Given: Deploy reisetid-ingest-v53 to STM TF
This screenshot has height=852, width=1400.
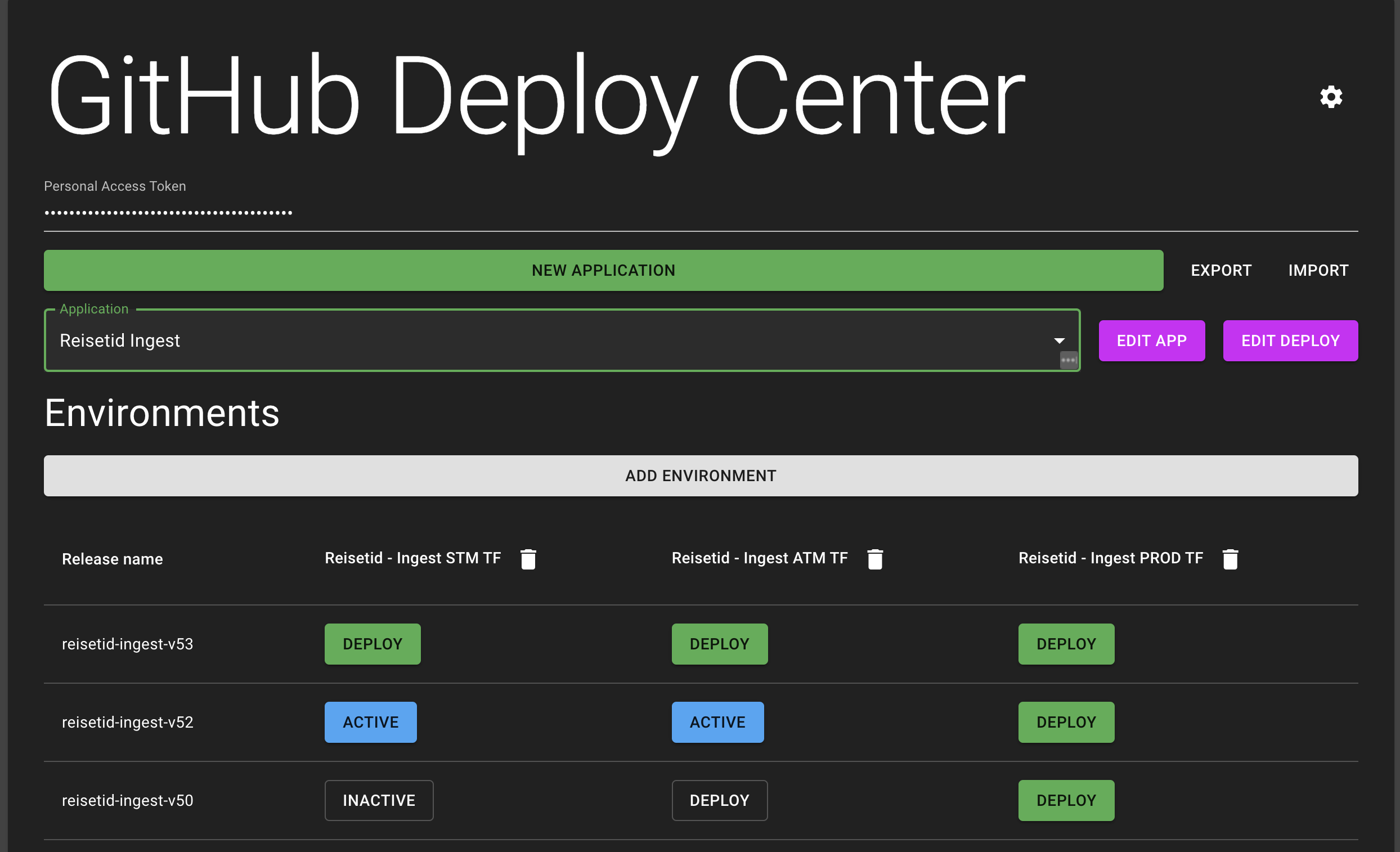Looking at the screenshot, I should (372, 644).
